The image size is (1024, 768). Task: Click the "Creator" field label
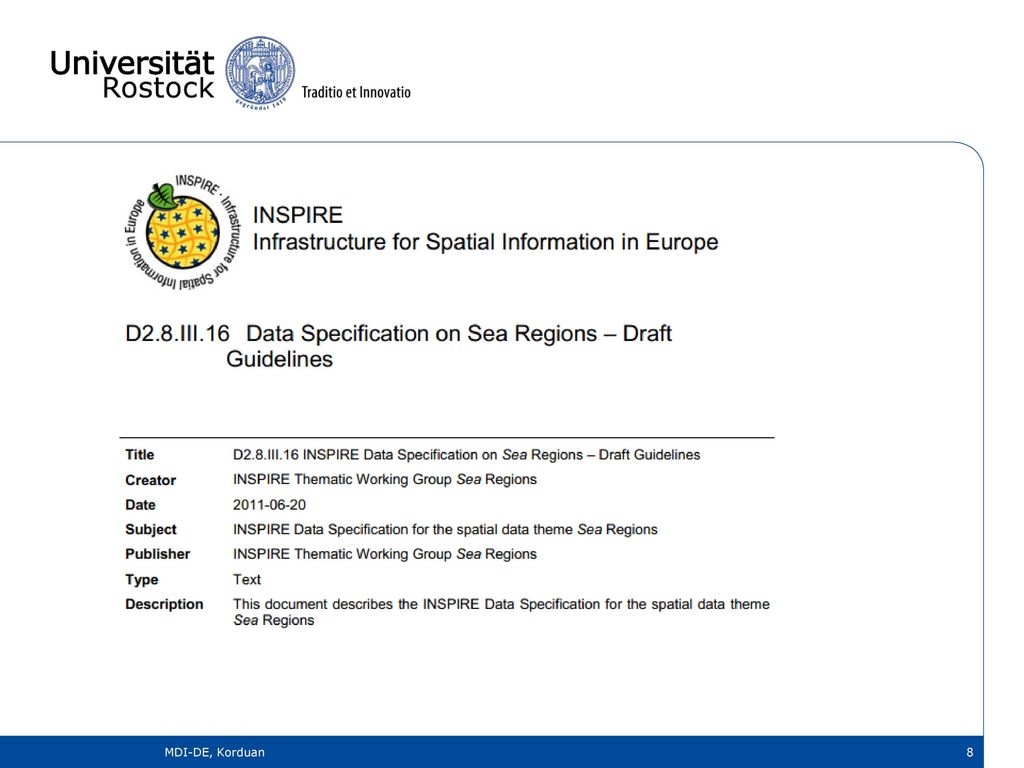coord(151,480)
